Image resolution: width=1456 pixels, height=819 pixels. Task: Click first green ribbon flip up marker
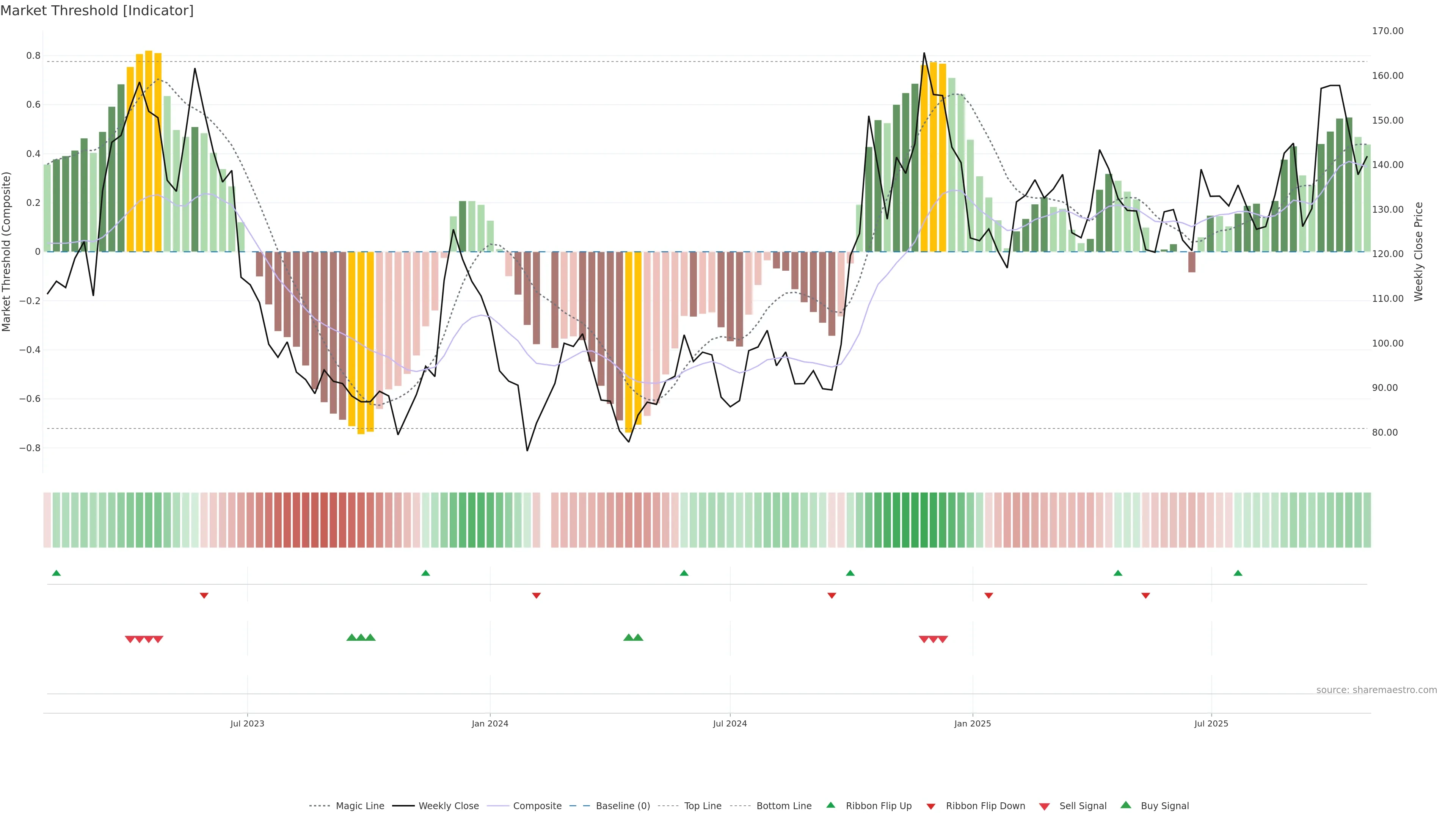click(56, 573)
